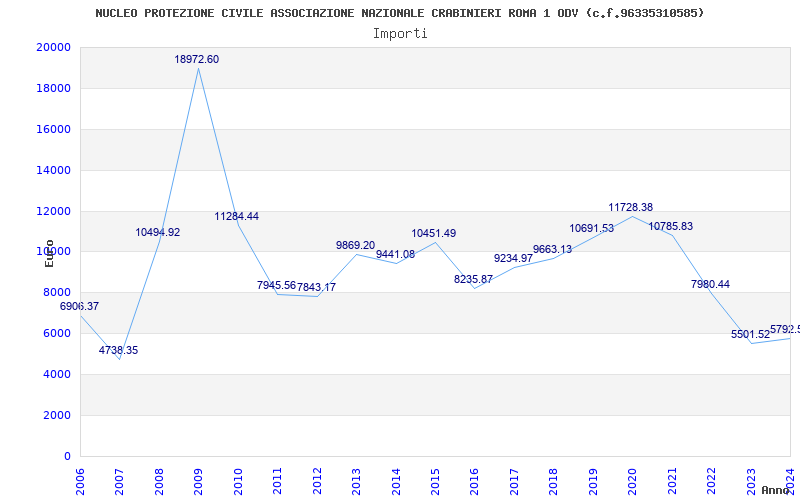The height and width of the screenshot is (500, 800).
Task: Click the 2013 x-axis year label
Action: pos(356,482)
